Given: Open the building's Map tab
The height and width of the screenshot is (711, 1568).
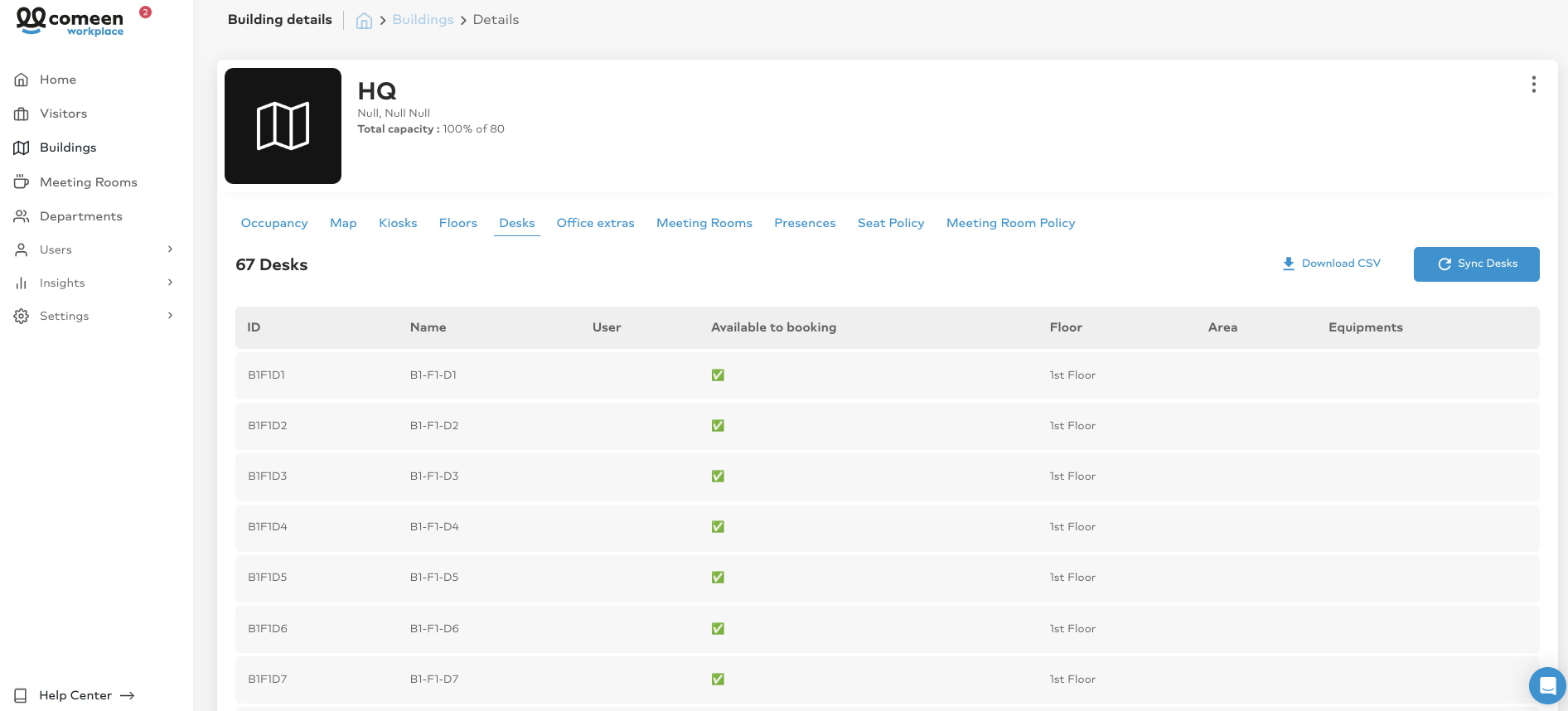Looking at the screenshot, I should coord(343,223).
